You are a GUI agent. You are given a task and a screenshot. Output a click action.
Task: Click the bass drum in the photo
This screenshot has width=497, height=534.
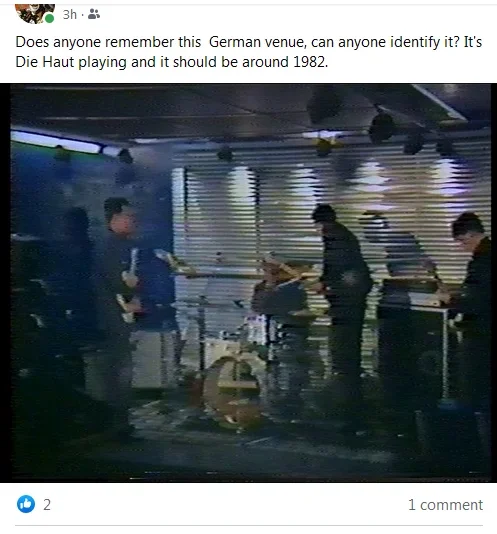pos(233,393)
